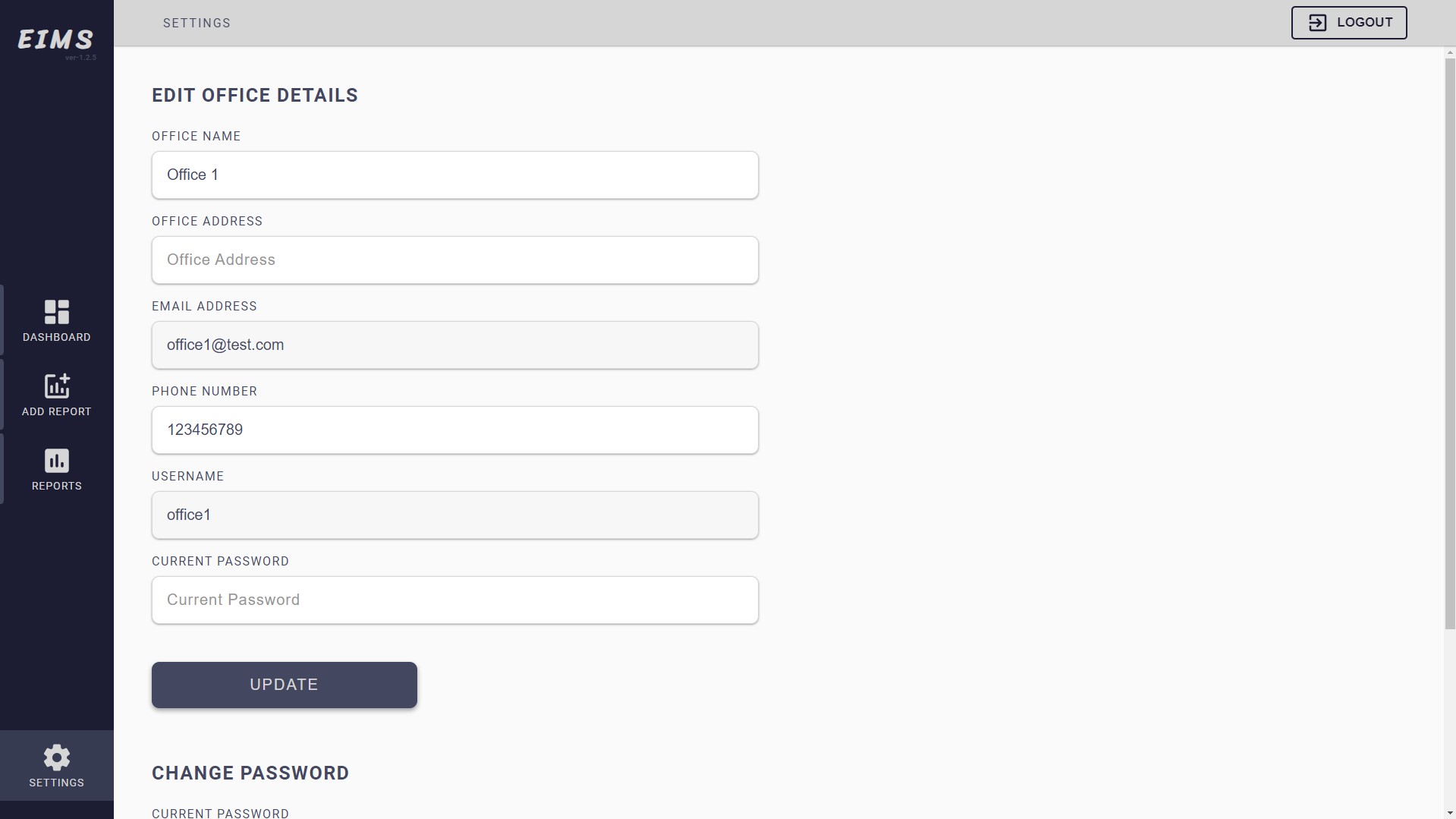This screenshot has width=1456, height=819.
Task: Select the ADD REPORT sidebar label
Action: pos(57,411)
